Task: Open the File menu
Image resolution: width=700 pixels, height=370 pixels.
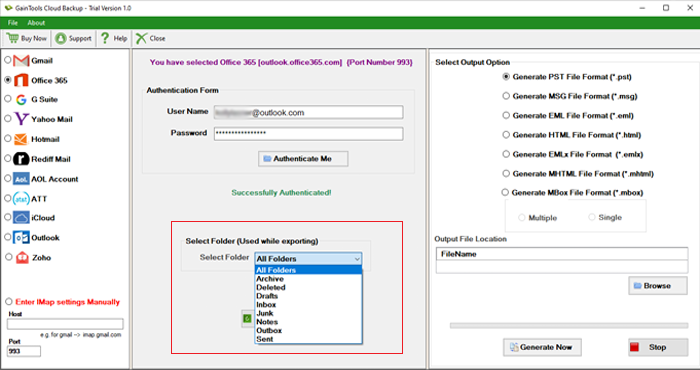Action: 12,23
